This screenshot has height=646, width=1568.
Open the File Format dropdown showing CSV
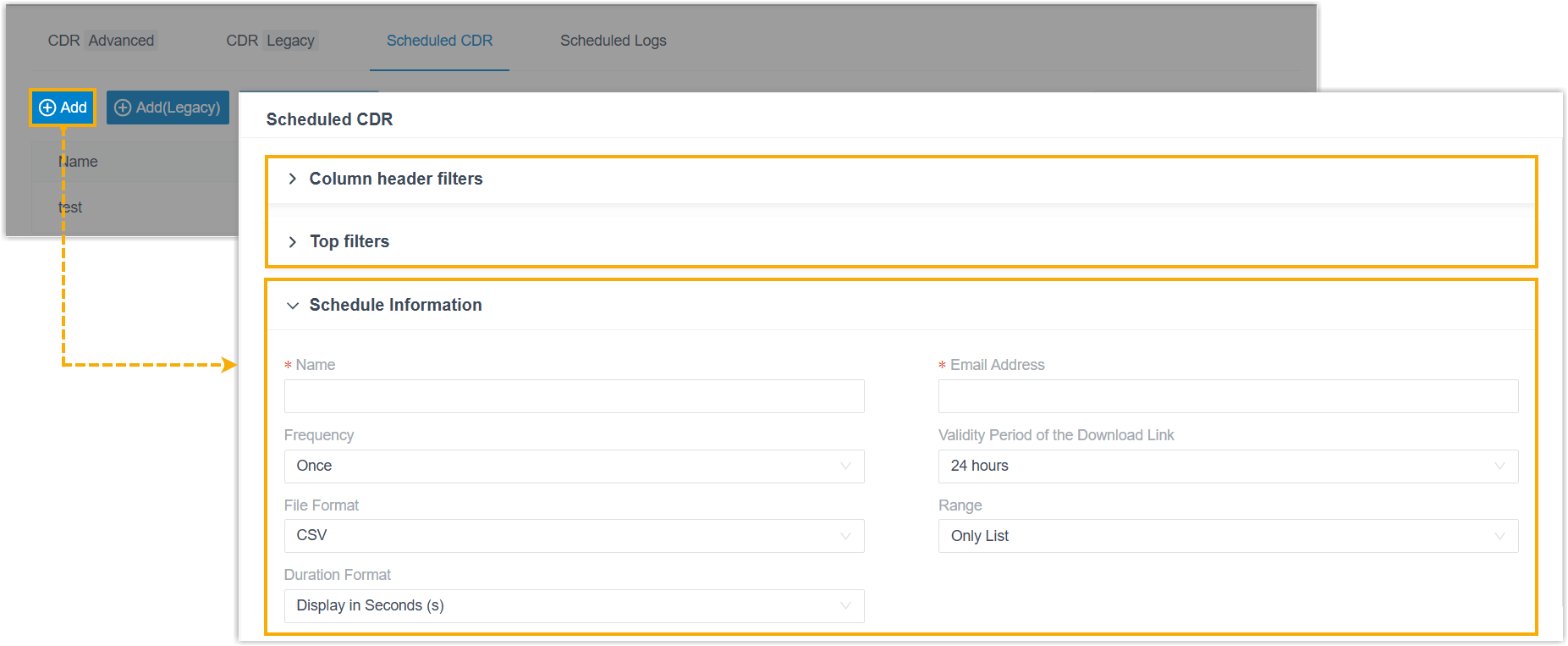574,536
